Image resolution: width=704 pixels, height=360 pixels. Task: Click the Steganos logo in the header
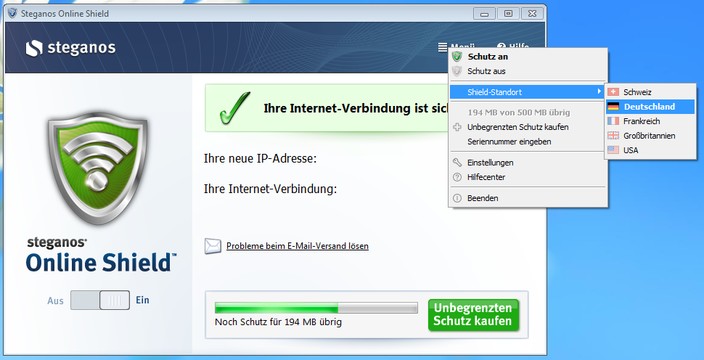point(70,48)
